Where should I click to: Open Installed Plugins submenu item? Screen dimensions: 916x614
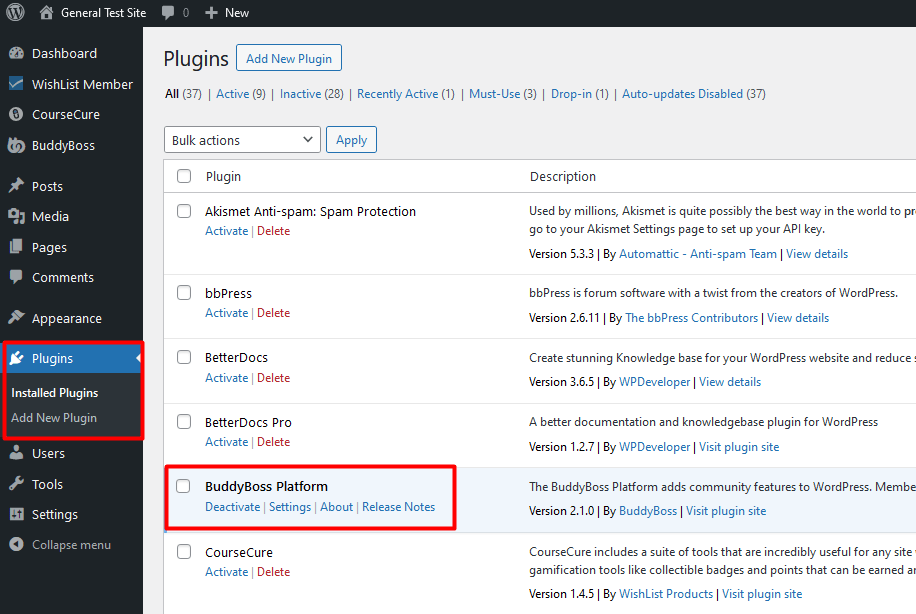[54, 393]
